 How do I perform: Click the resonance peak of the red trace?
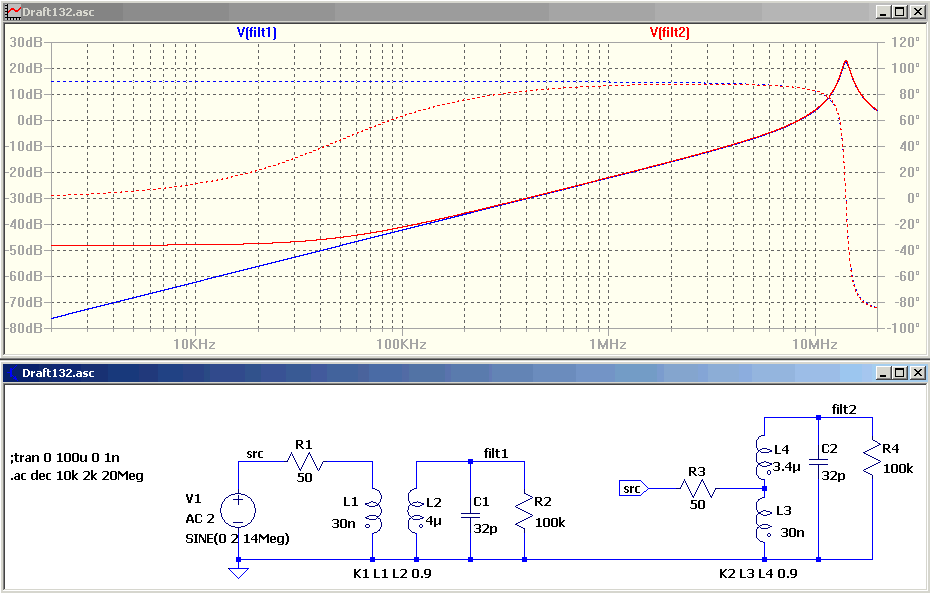846,61
